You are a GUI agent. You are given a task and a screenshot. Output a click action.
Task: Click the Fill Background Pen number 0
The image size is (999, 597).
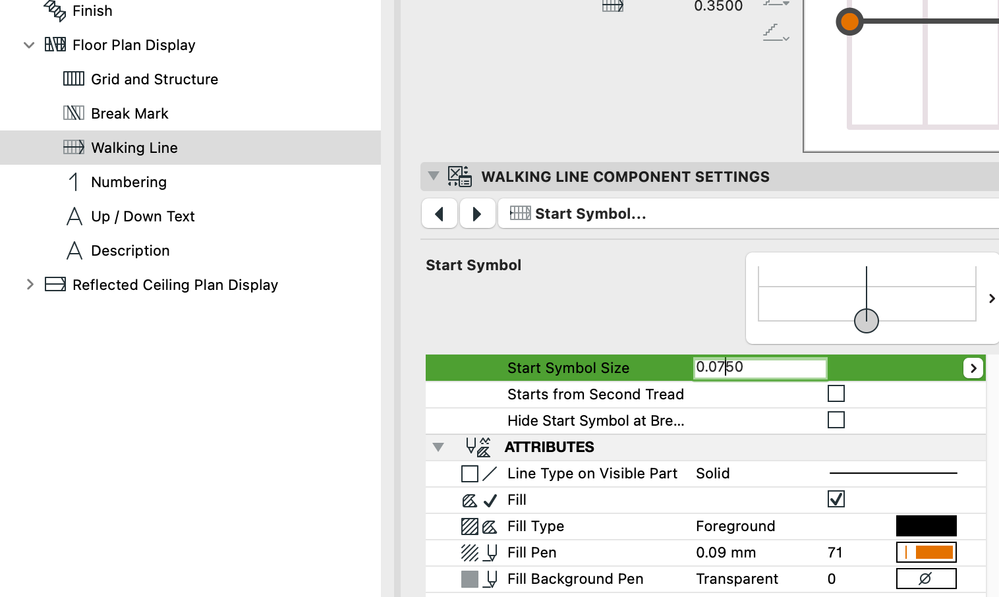tap(831, 579)
